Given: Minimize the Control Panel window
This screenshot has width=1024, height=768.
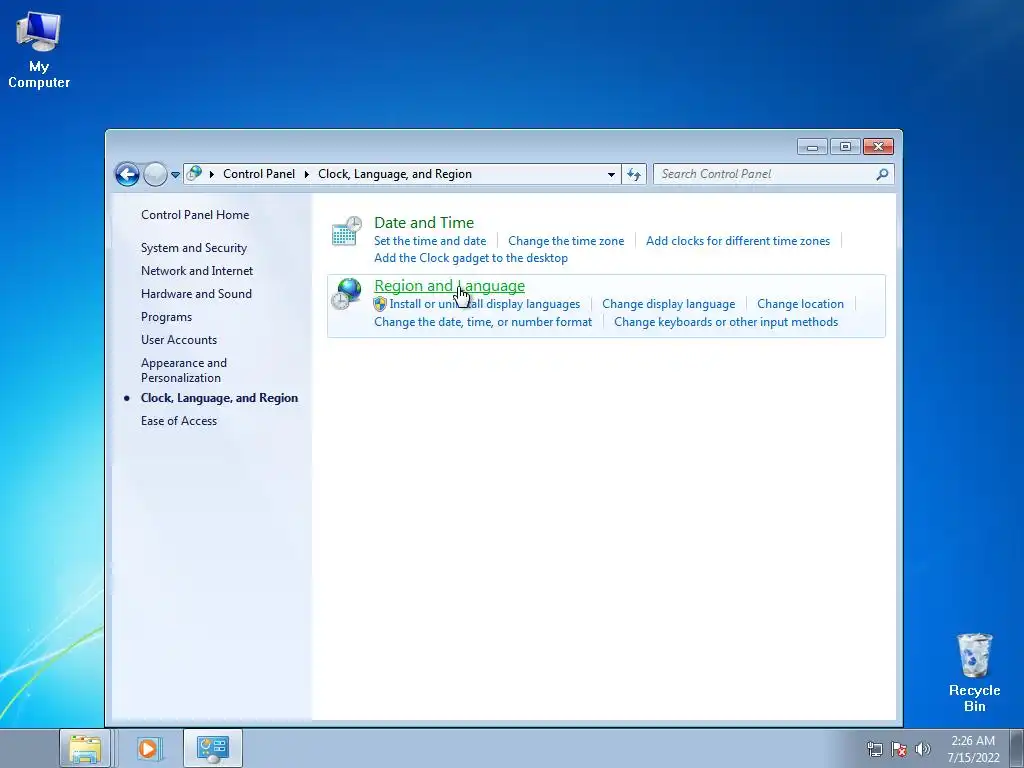Looking at the screenshot, I should 812,147.
